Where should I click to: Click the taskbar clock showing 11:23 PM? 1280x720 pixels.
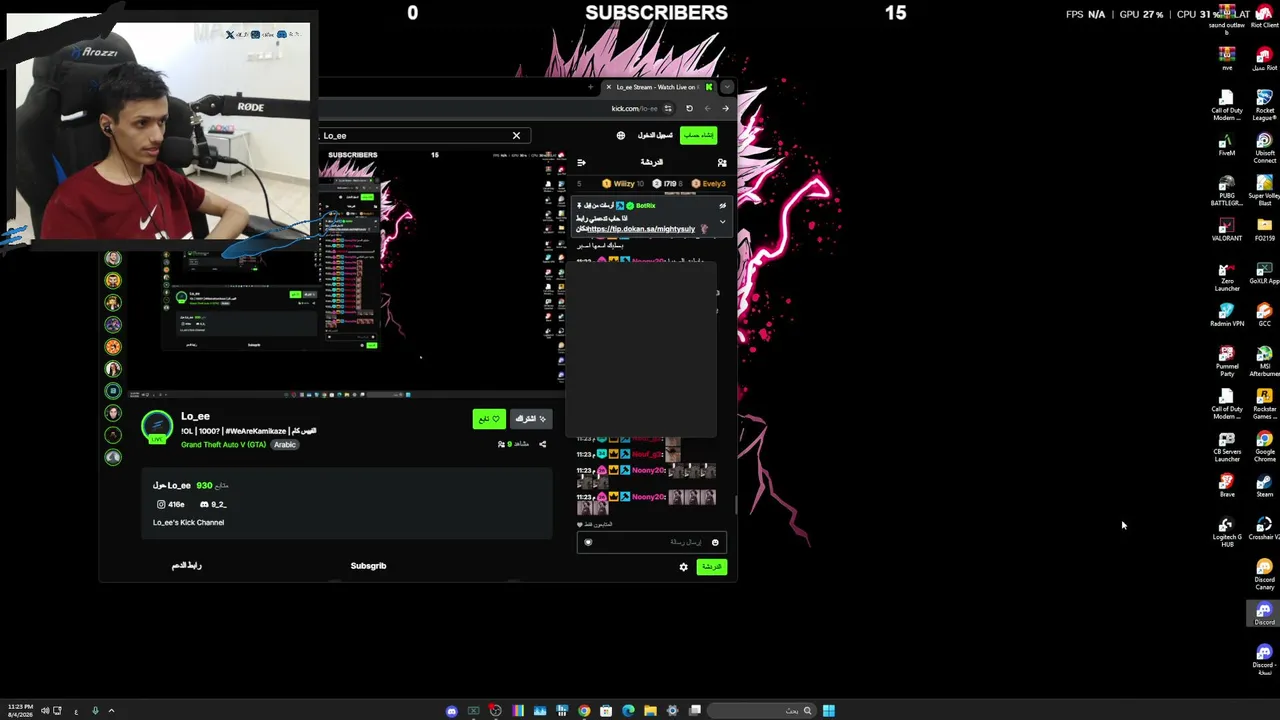[18, 711]
